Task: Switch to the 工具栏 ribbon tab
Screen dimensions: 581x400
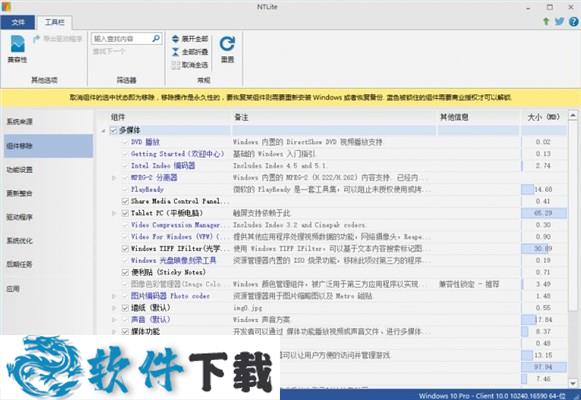Action: click(x=54, y=22)
